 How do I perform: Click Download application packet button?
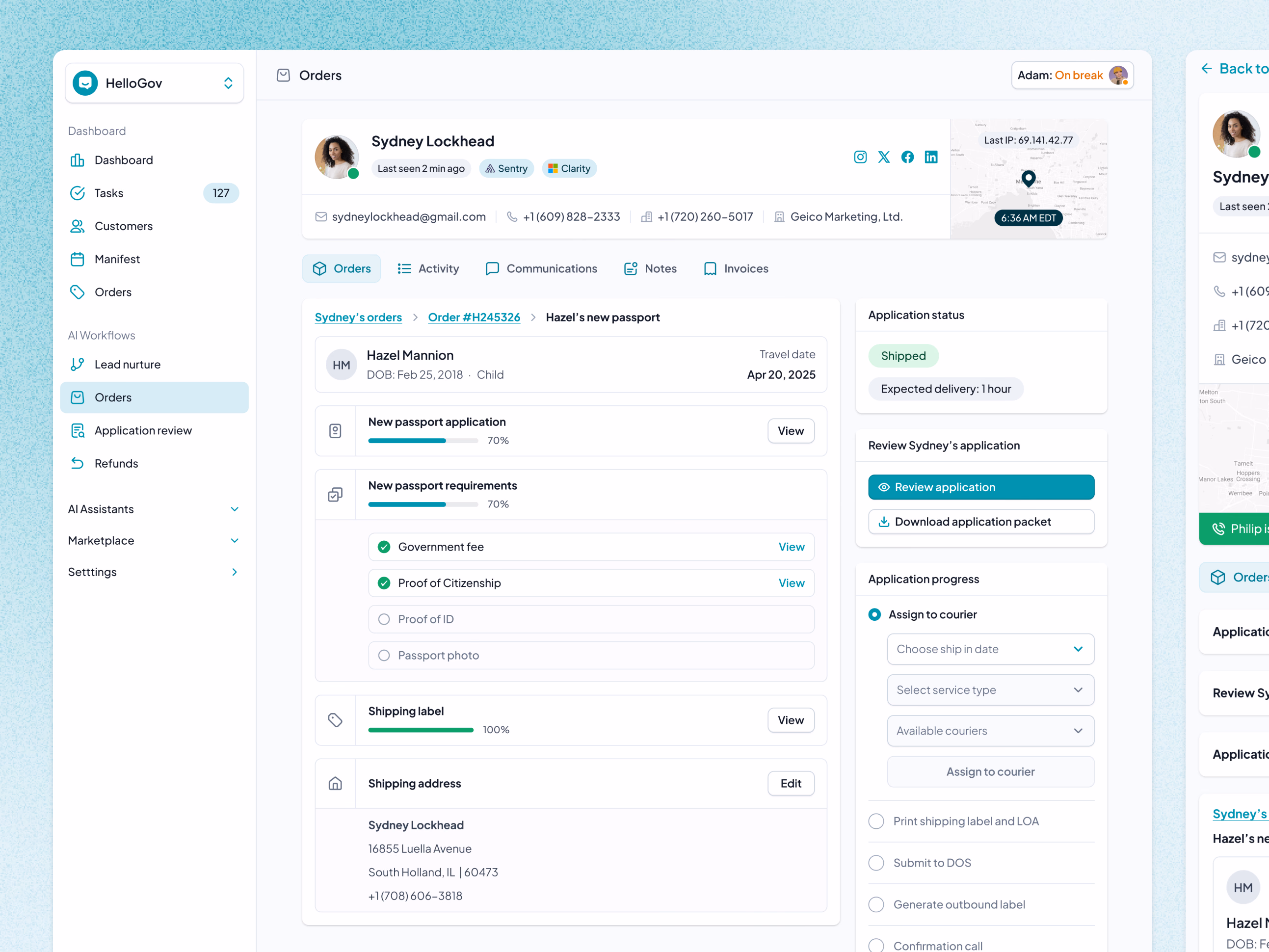(x=981, y=522)
